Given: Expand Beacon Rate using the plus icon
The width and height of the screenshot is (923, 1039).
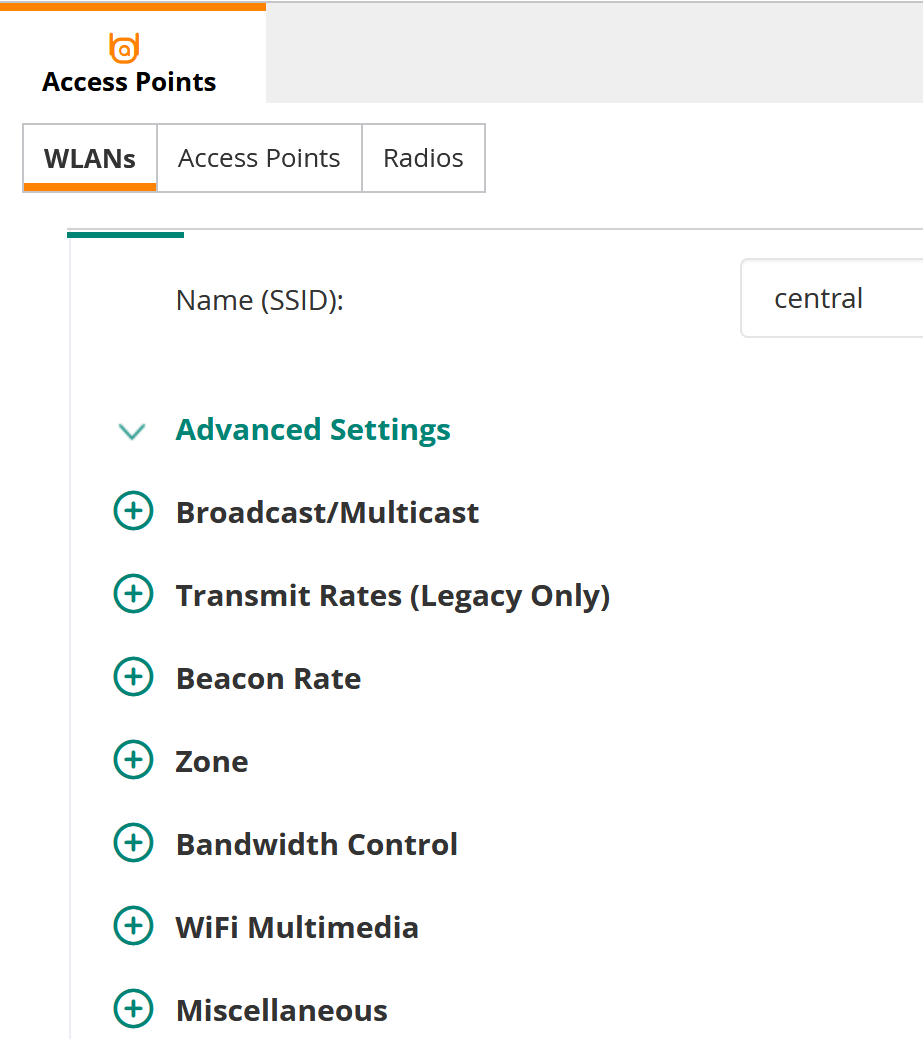Looking at the screenshot, I should pyautogui.click(x=133, y=677).
